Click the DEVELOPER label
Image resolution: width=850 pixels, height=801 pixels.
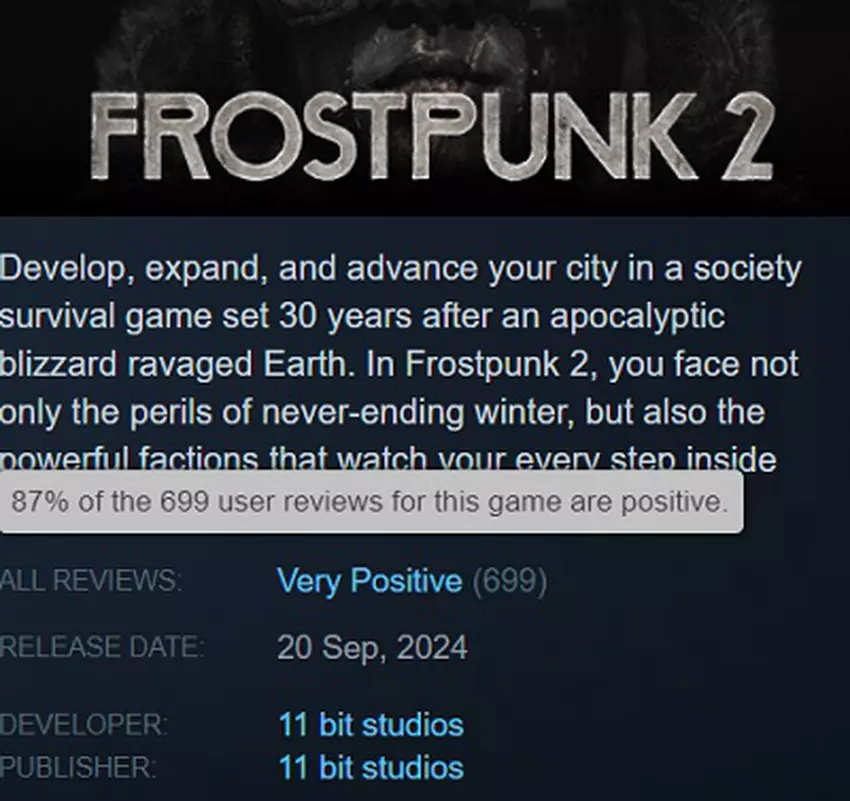pos(84,724)
